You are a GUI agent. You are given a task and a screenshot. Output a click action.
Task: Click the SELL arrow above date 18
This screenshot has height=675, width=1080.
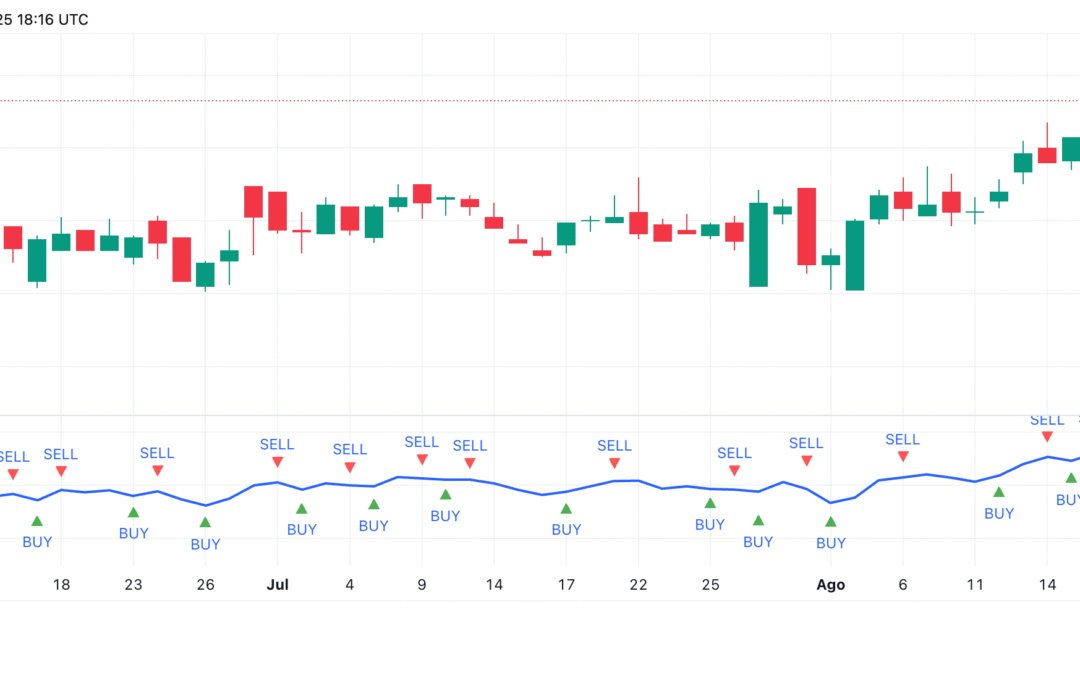click(61, 471)
